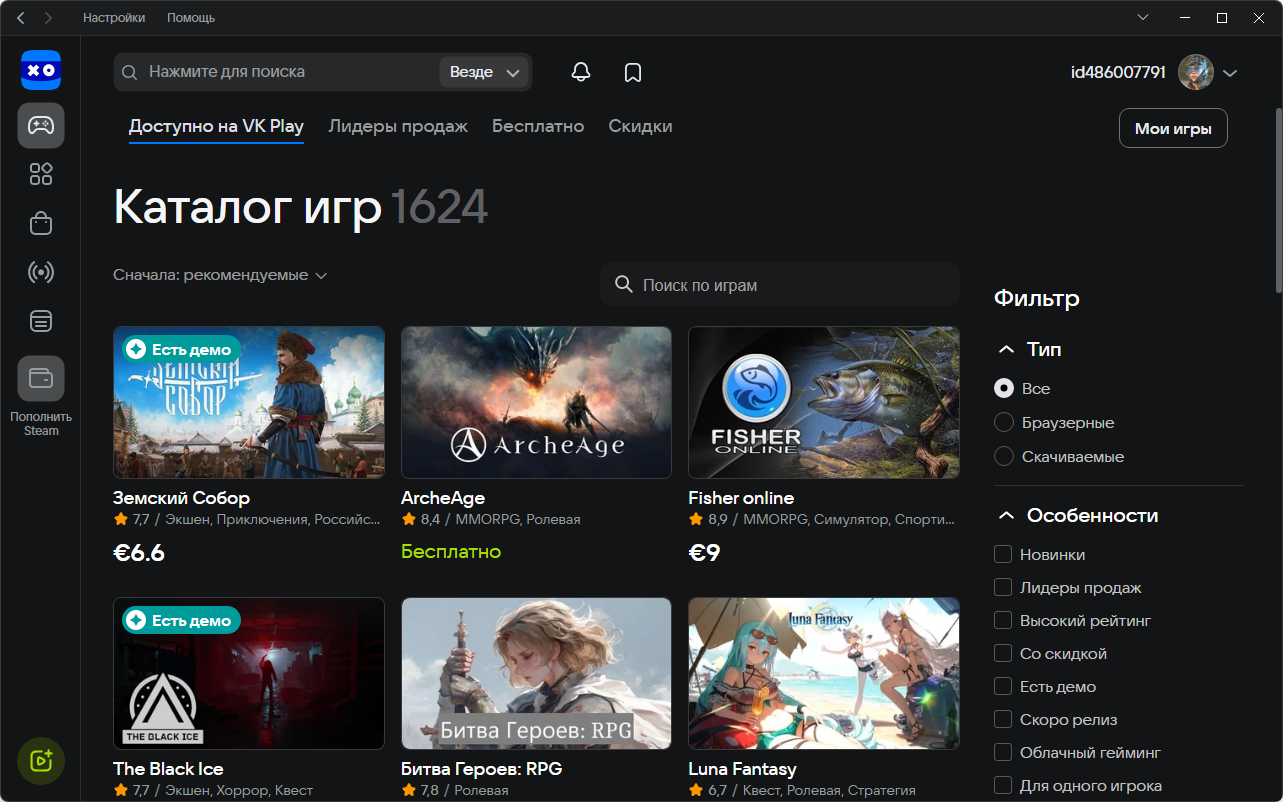The height and width of the screenshot is (802, 1283).
Task: Launch cloud gaming via green play icon
Action: click(x=41, y=760)
